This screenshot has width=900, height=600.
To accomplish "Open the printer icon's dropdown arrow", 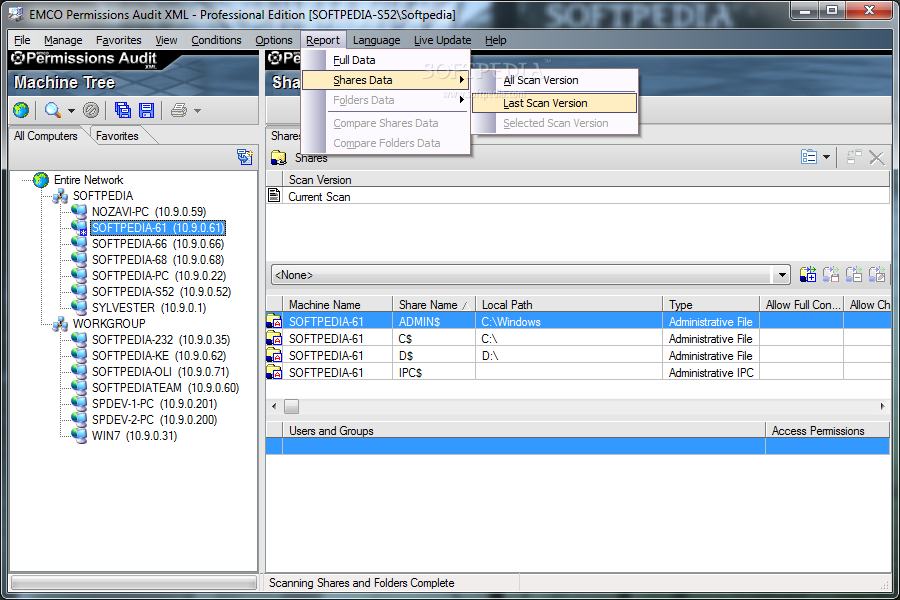I will [x=197, y=110].
